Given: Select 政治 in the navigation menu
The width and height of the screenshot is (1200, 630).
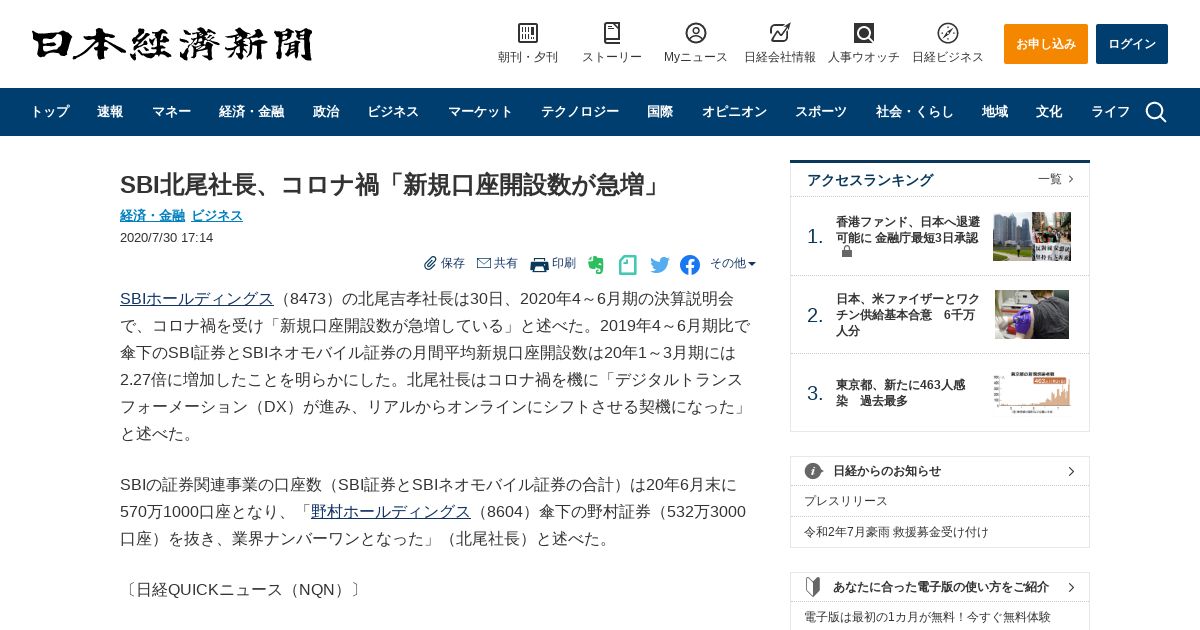Looking at the screenshot, I should [326, 112].
